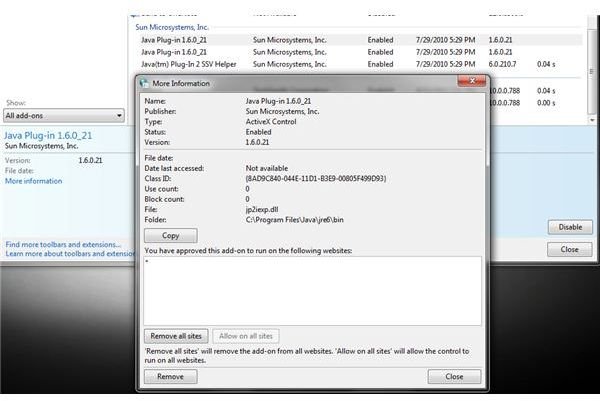
Task: Click the add-on list scrollbar down arrow
Action: tap(592, 120)
